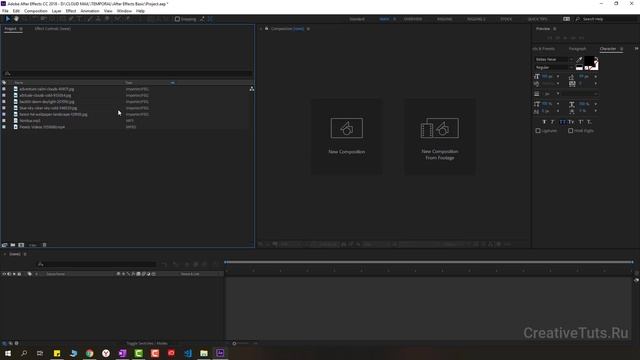Expand hidden panels with double arrow
This screenshot has height=360, width=640.
[636, 49]
